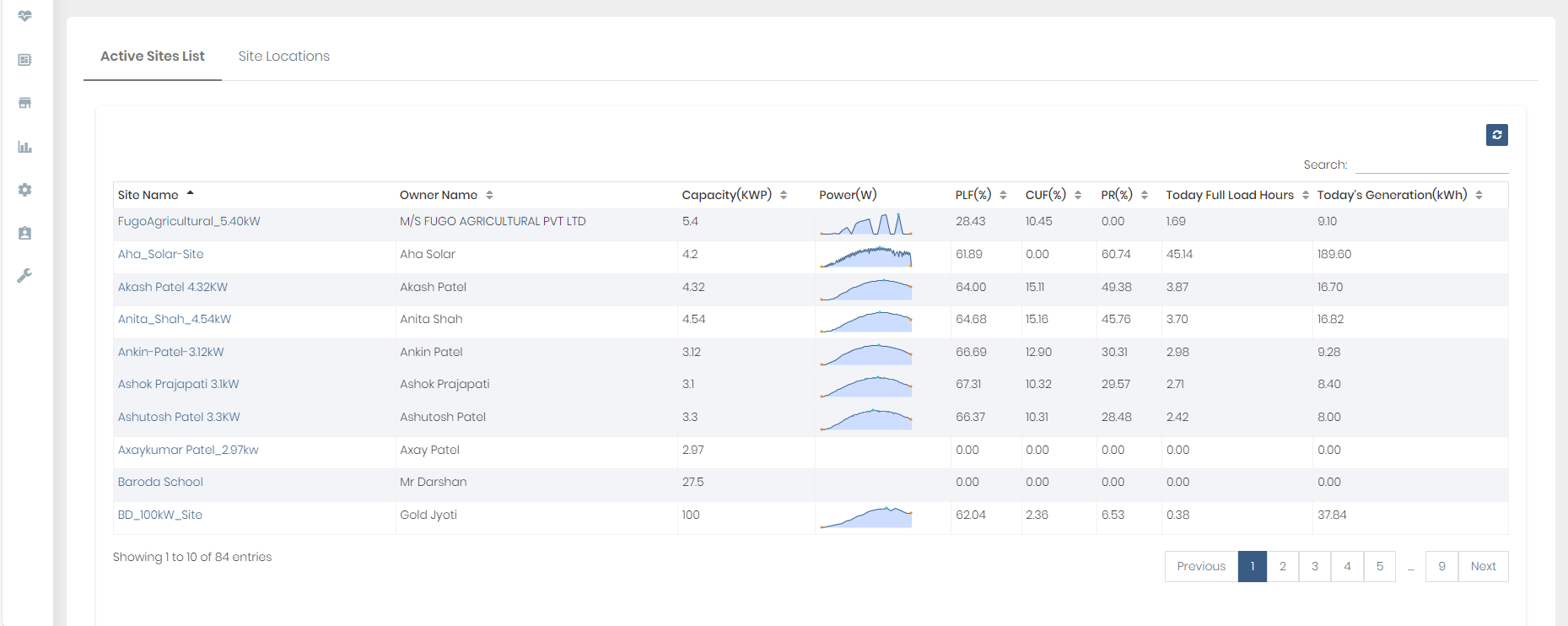
Task: Sort table by Capacity(KWP) column
Action: pos(726,195)
